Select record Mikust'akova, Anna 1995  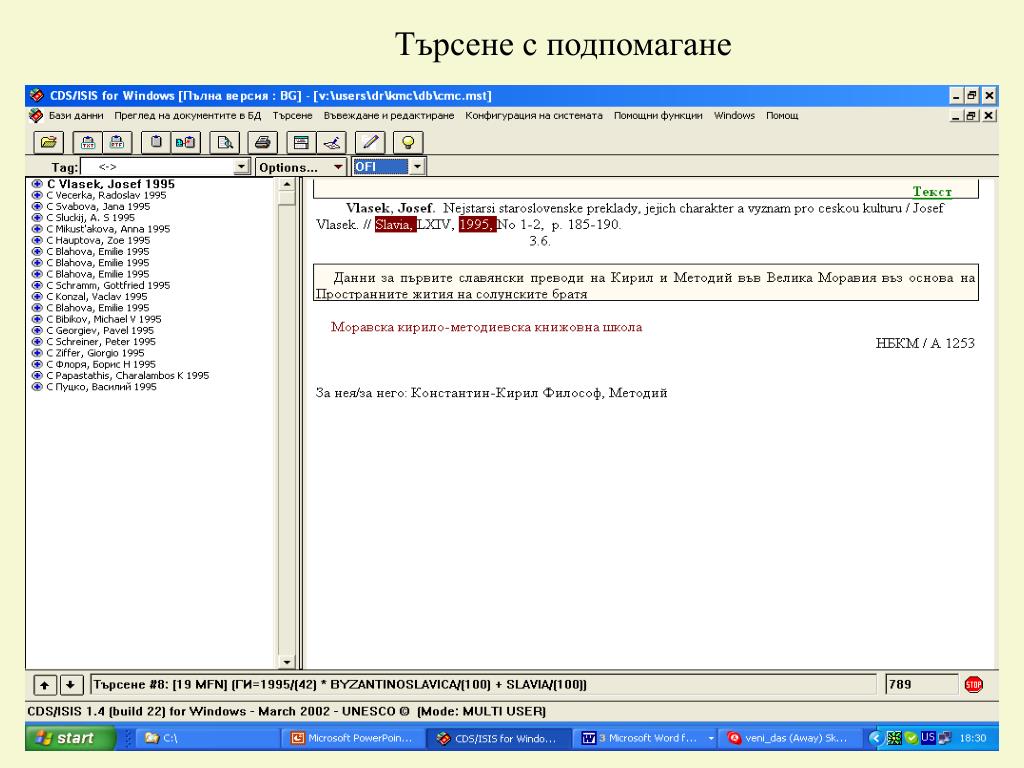click(x=108, y=229)
